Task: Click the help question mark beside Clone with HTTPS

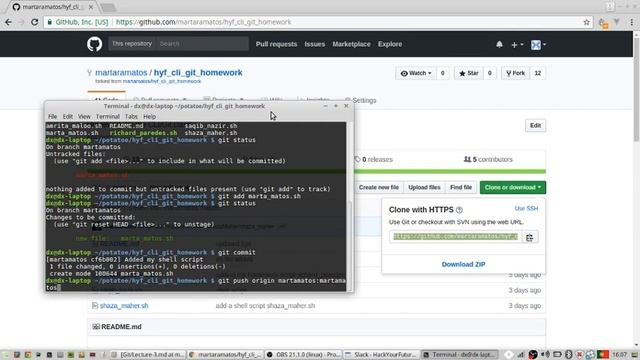Action: coord(459,210)
